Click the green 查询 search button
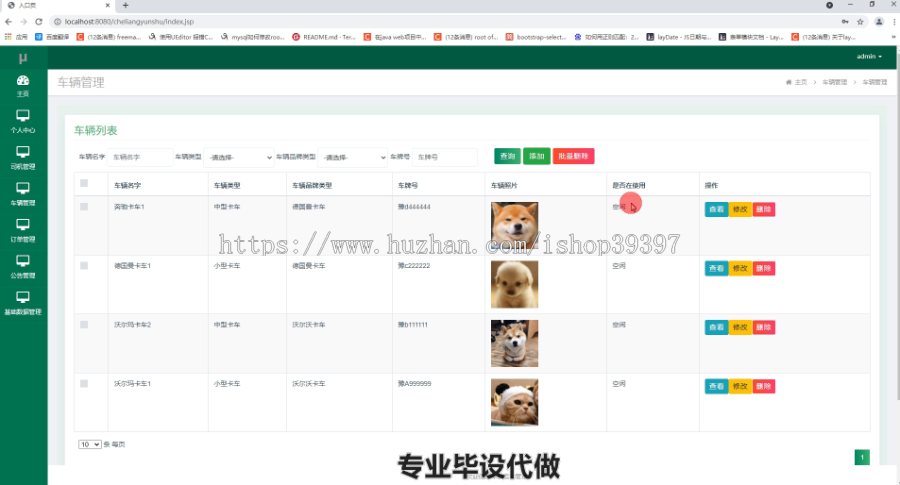This screenshot has width=900, height=485. (x=507, y=156)
